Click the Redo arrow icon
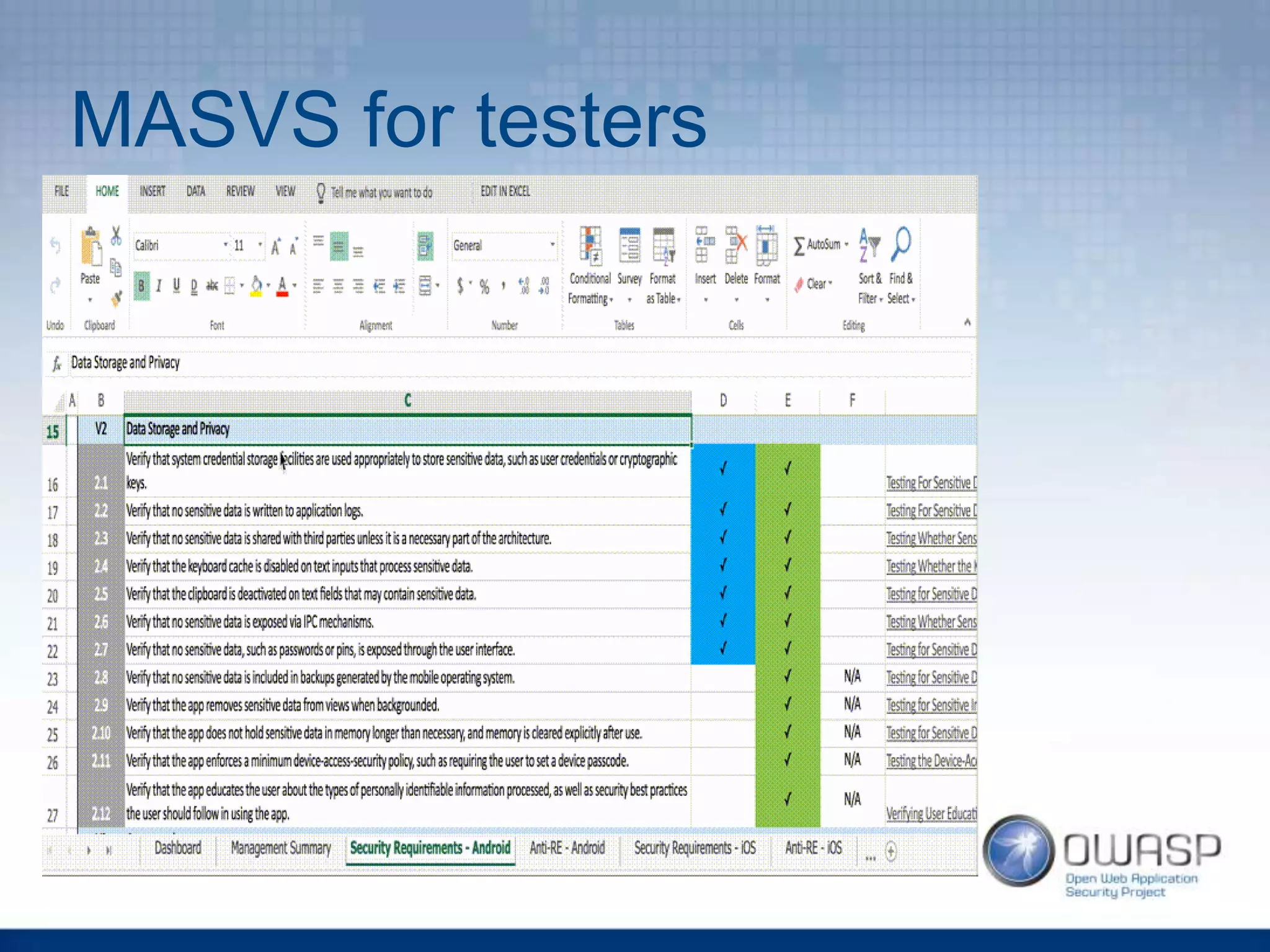The width and height of the screenshot is (1270, 952). click(55, 285)
